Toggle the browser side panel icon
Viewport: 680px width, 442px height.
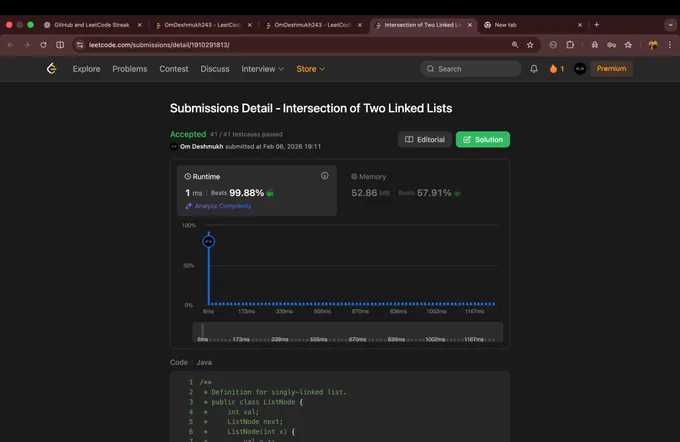pos(60,45)
